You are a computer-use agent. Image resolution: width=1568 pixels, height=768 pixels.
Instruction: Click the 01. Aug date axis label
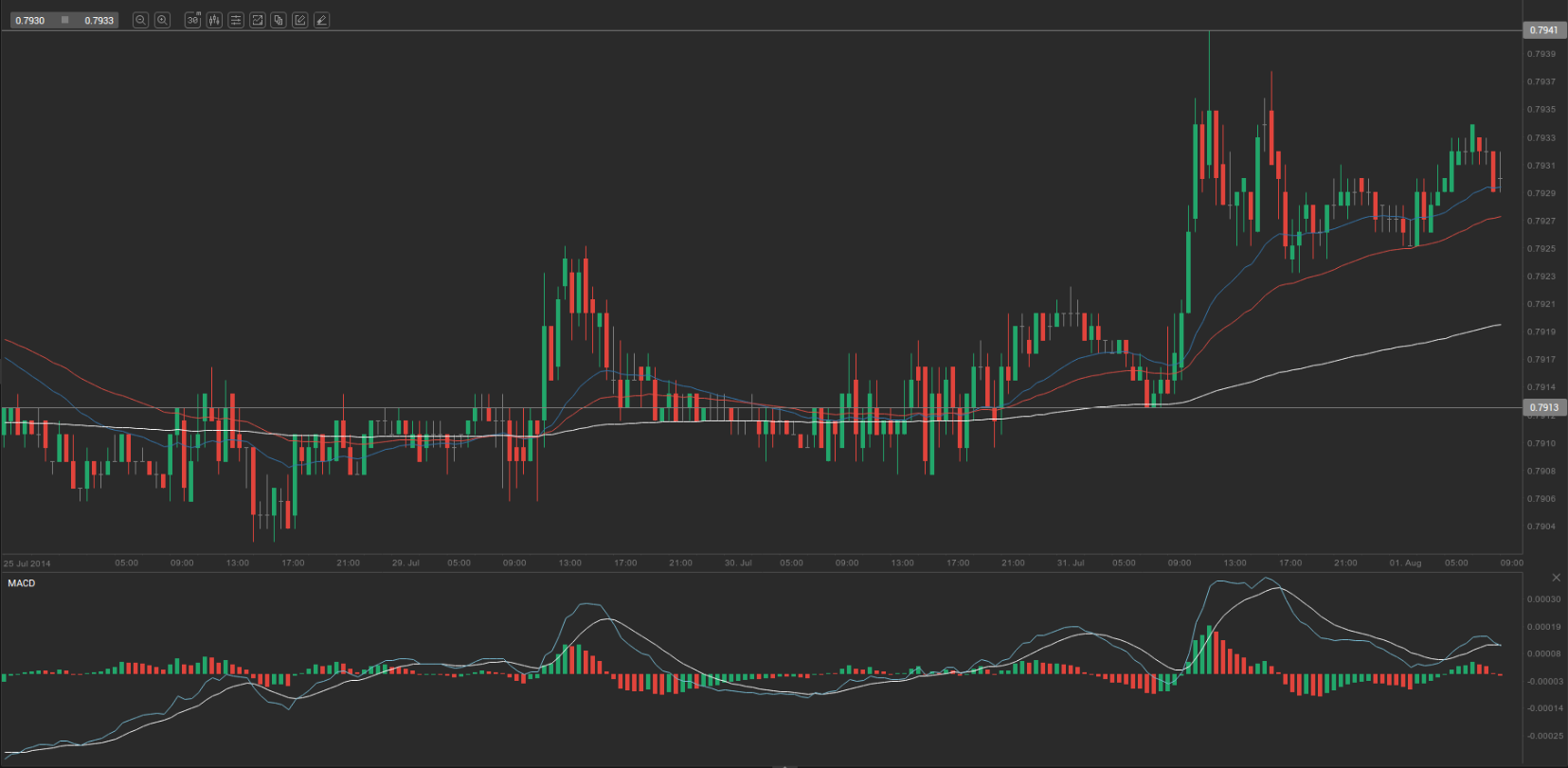coord(1405,563)
